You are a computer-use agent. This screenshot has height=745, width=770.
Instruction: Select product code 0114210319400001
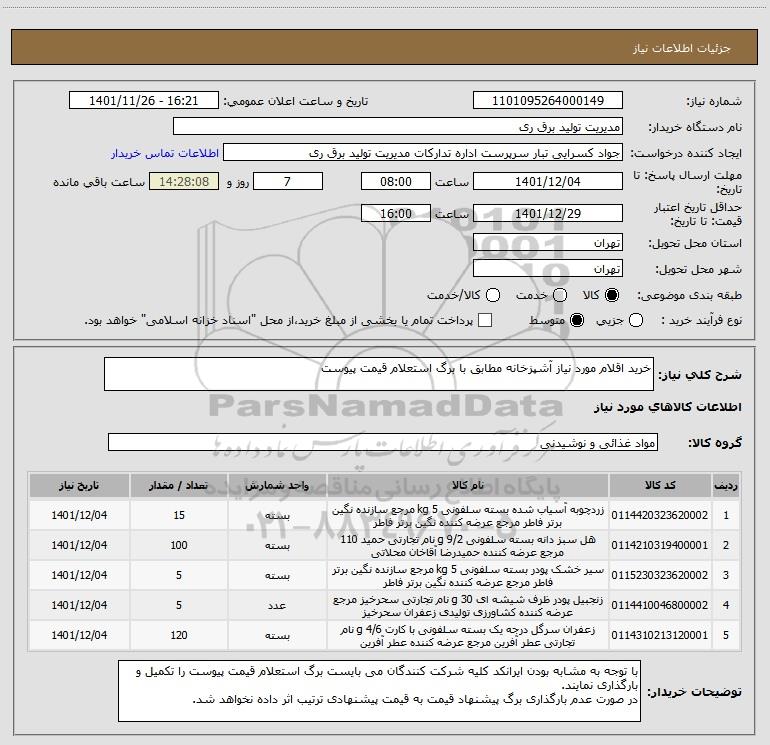[x=660, y=545]
